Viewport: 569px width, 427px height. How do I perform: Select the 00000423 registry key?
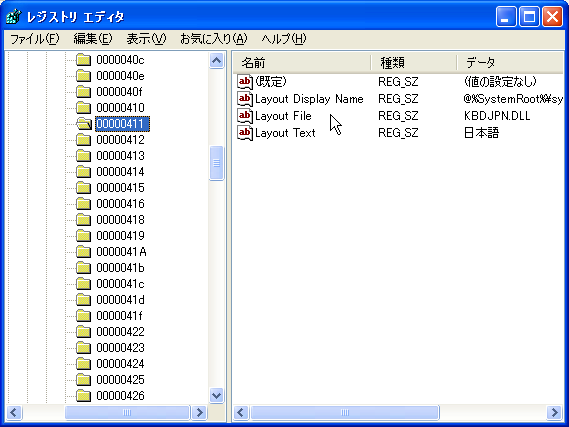[x=120, y=348]
